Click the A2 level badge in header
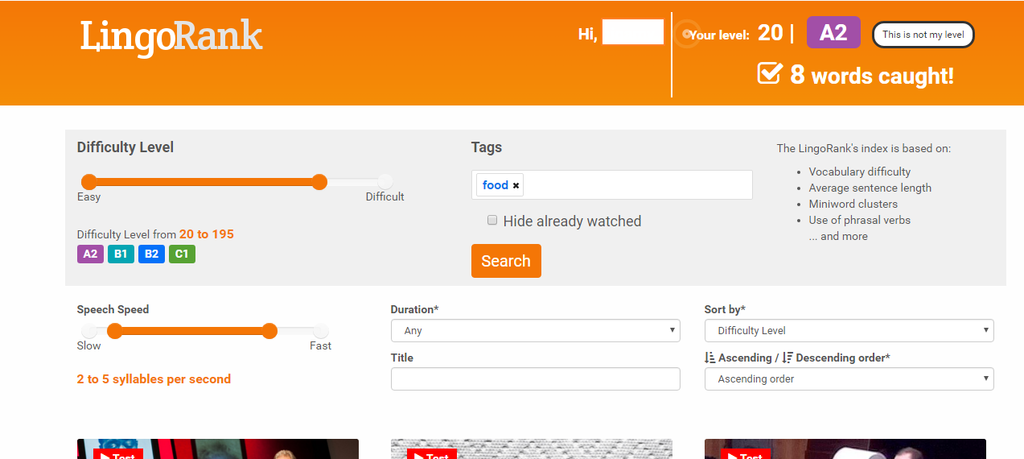 pyautogui.click(x=833, y=32)
